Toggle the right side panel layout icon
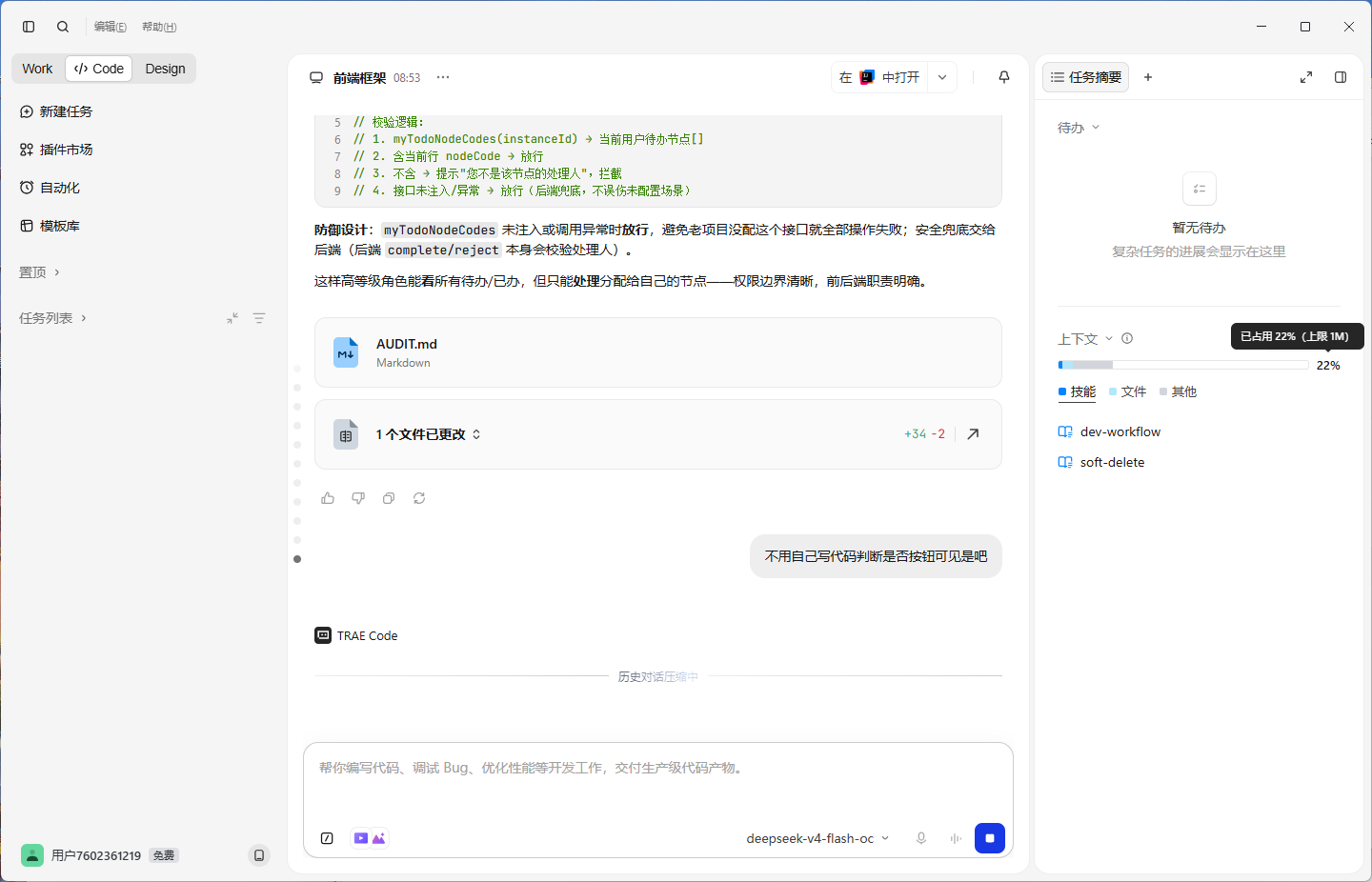1372x882 pixels. (1341, 77)
